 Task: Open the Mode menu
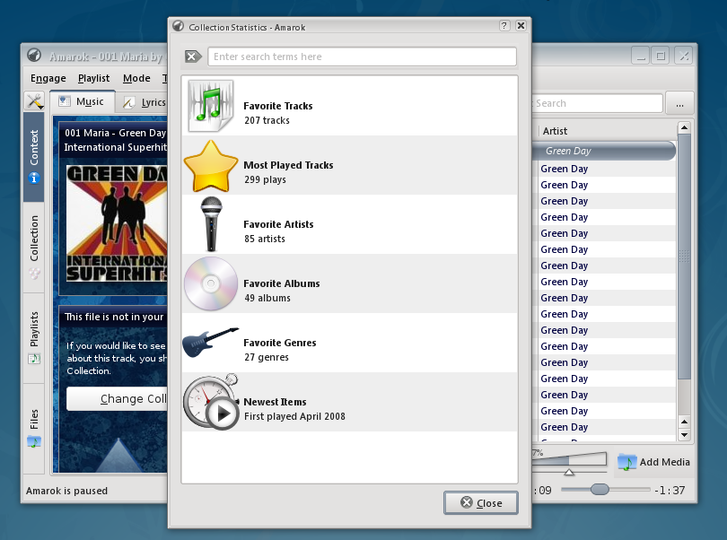(136, 78)
